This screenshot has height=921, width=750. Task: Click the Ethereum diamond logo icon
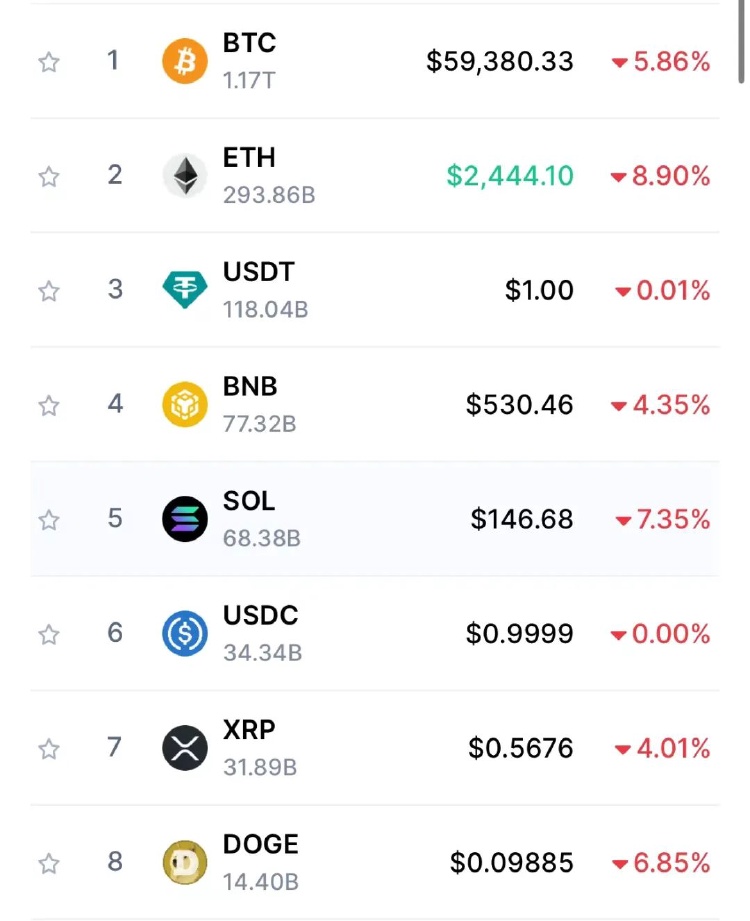click(184, 176)
